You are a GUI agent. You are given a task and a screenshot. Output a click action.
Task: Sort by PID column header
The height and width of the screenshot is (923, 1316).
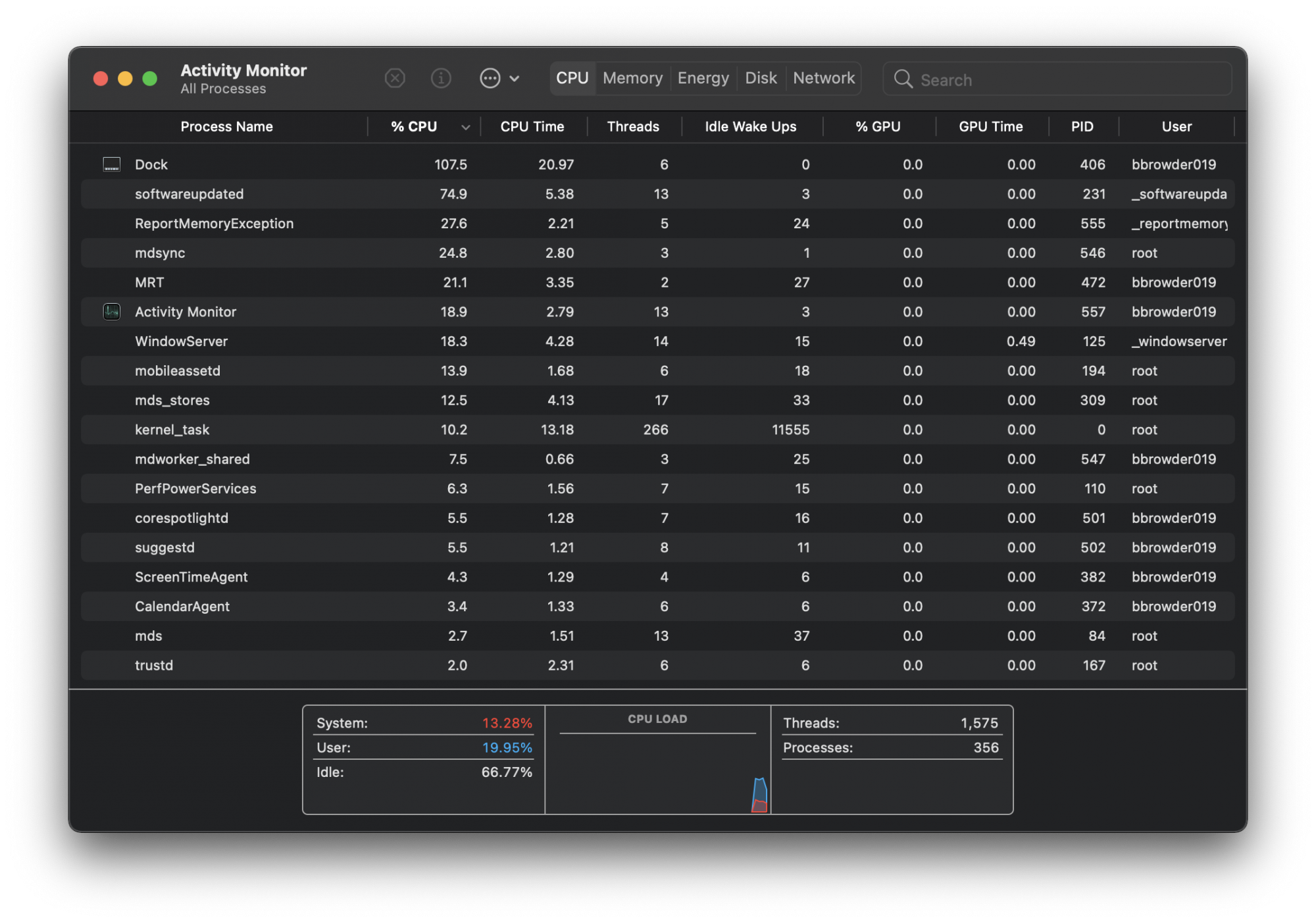(1082, 126)
